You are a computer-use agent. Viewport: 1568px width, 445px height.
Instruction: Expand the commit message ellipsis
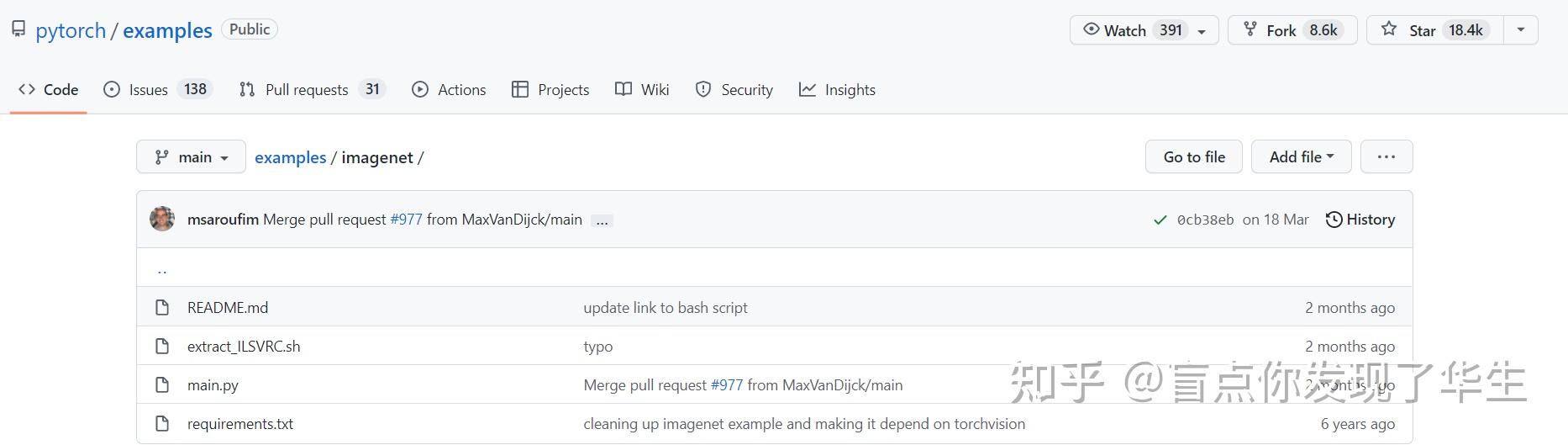pyautogui.click(x=602, y=220)
